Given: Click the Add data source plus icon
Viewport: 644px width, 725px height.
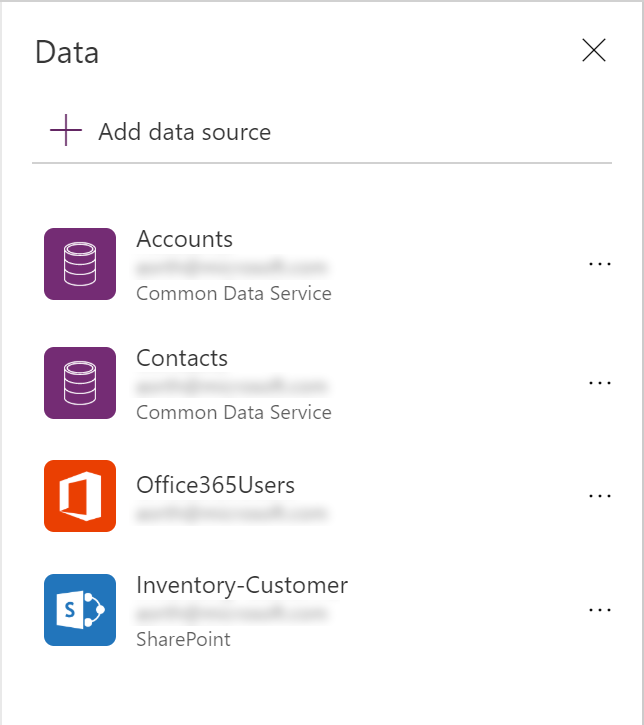Looking at the screenshot, I should tap(66, 130).
